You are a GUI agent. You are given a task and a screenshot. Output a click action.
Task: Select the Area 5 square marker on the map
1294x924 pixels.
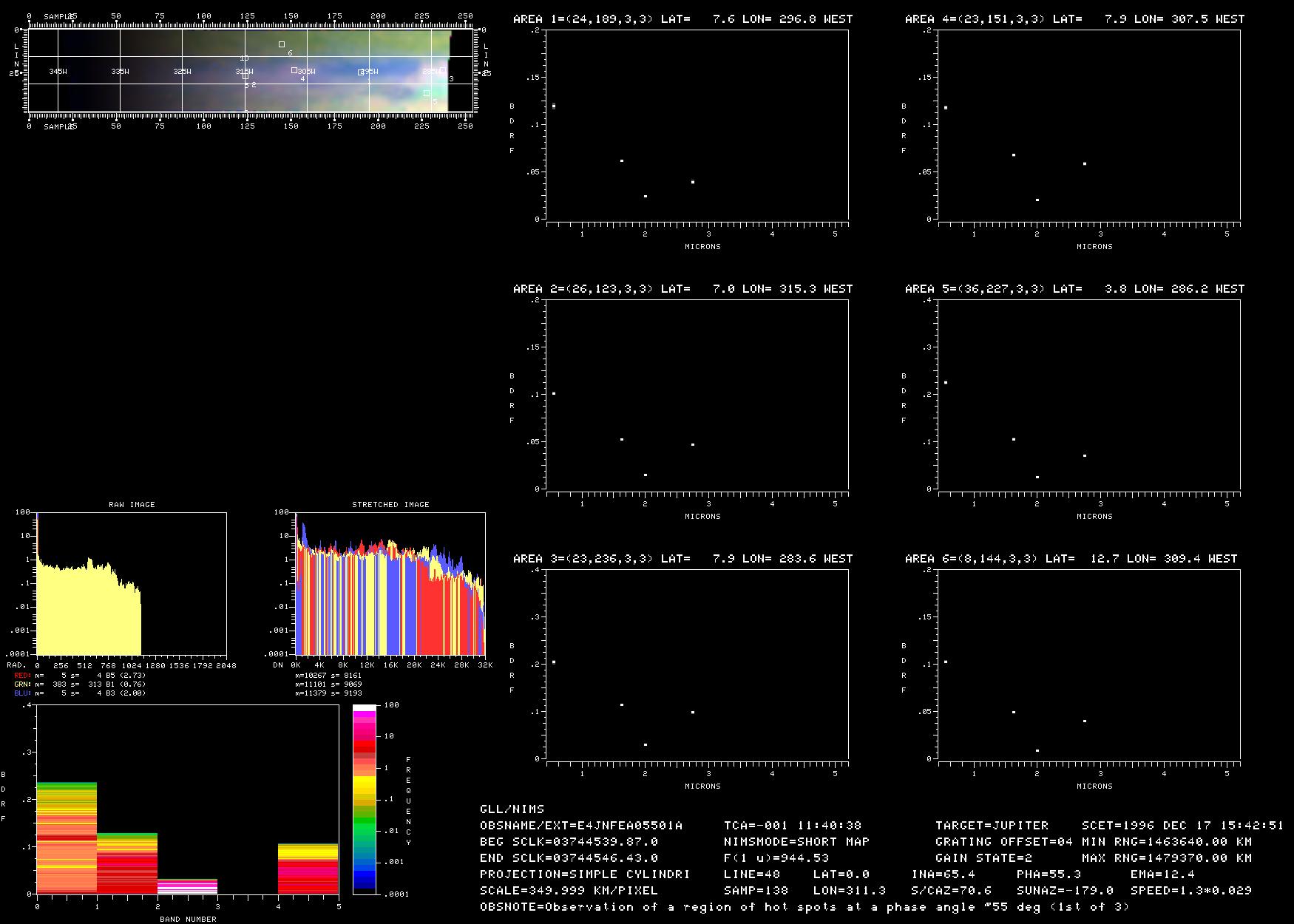[427, 93]
